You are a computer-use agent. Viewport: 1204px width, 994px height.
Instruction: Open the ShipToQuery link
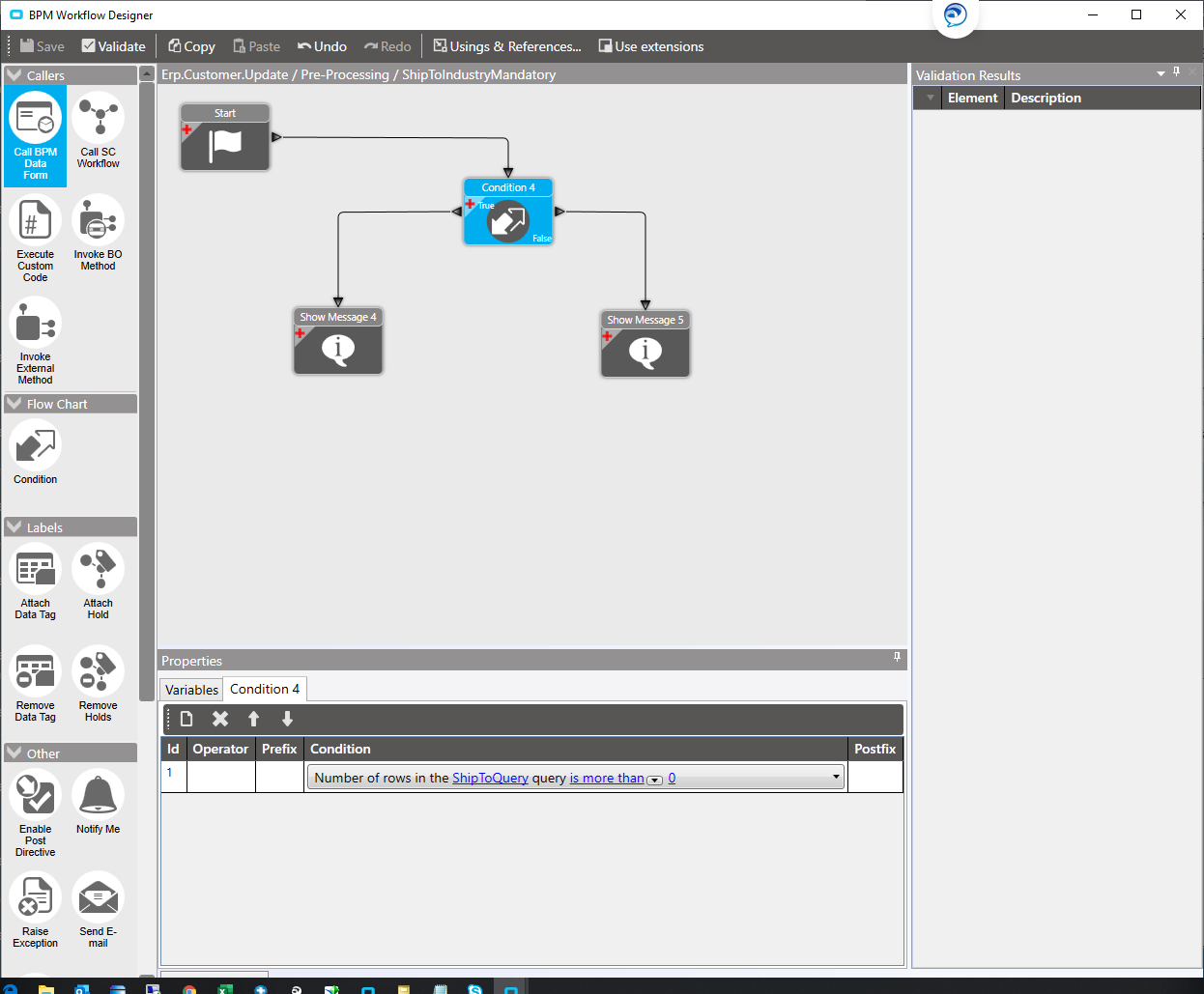click(490, 778)
